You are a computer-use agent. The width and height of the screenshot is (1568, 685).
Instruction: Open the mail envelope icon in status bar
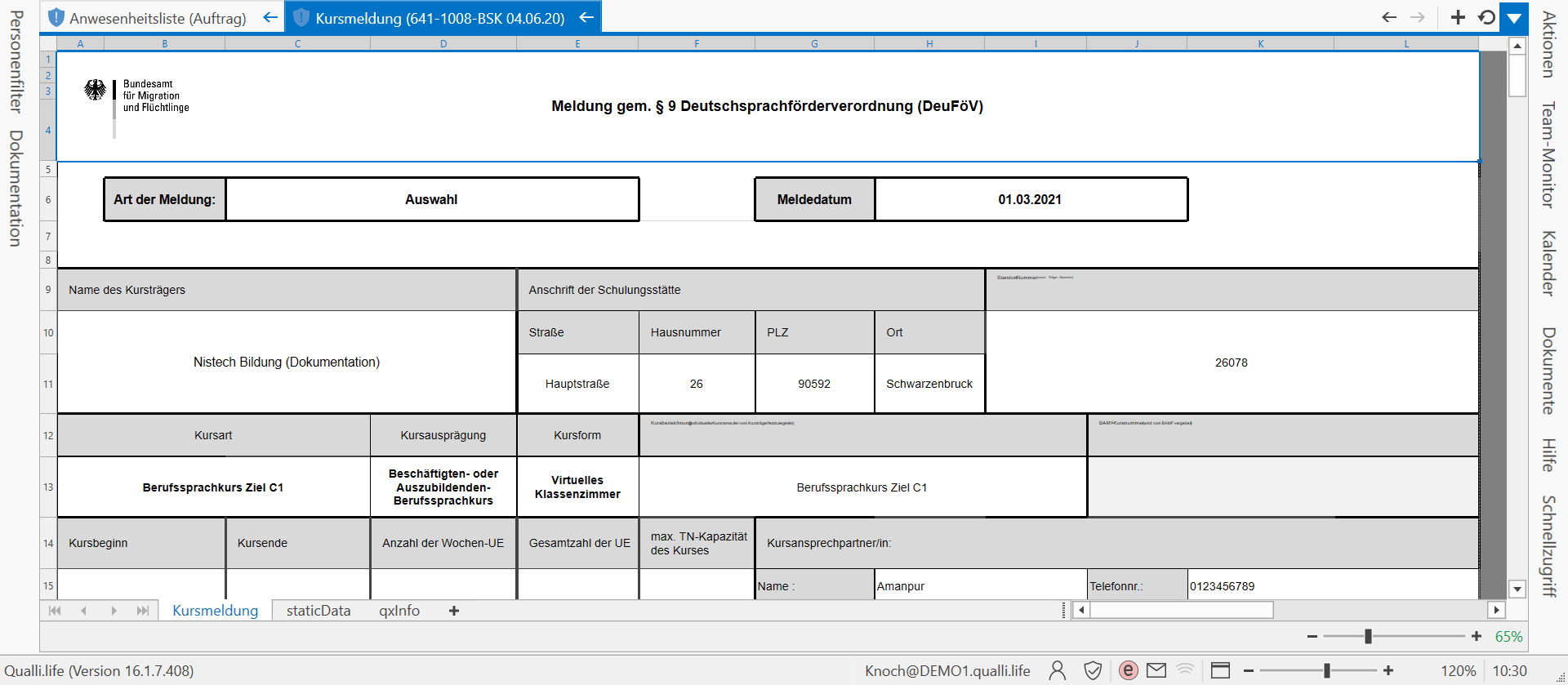pos(1156,670)
